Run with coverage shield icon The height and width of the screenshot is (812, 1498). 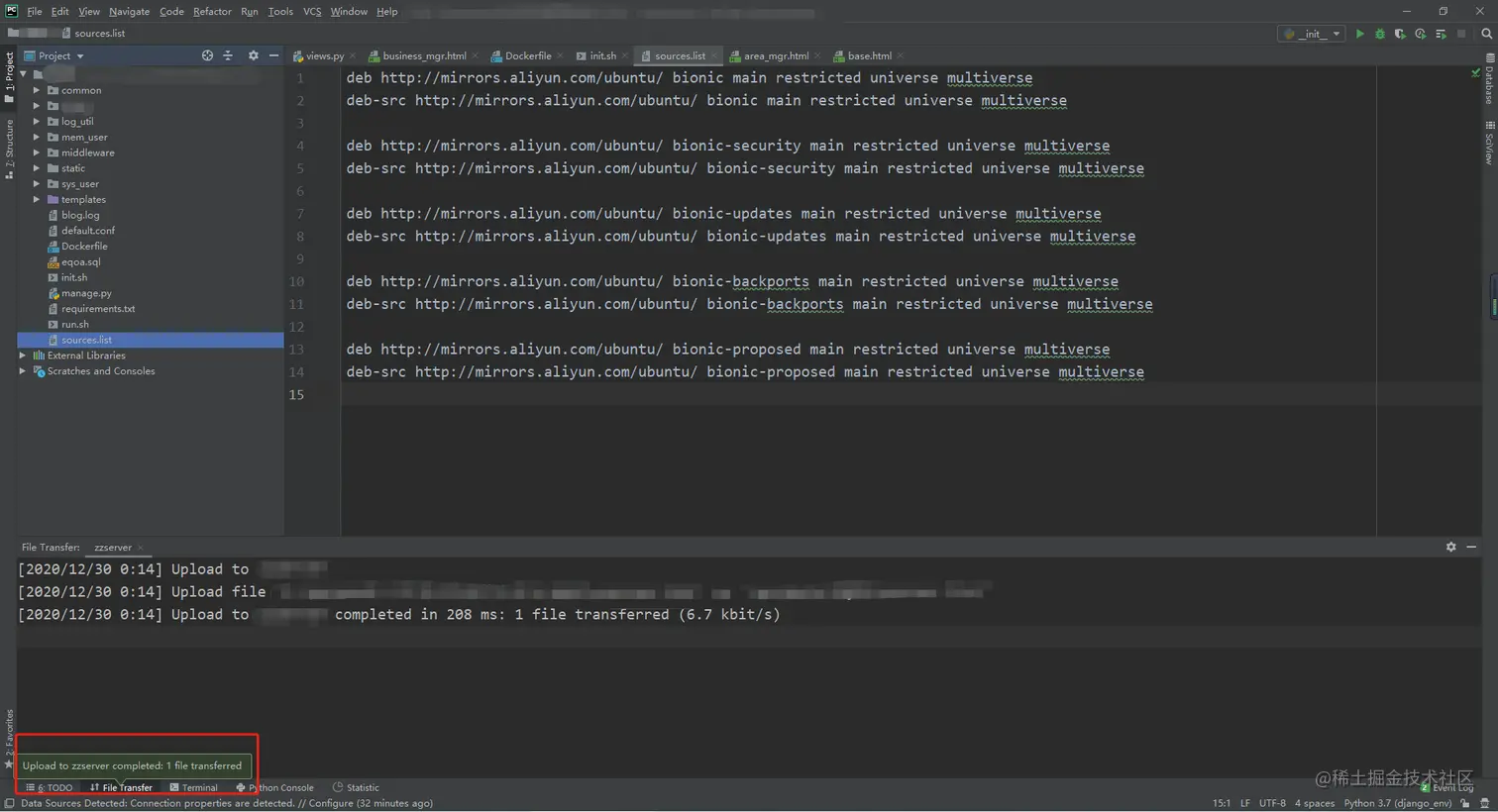(1400, 34)
